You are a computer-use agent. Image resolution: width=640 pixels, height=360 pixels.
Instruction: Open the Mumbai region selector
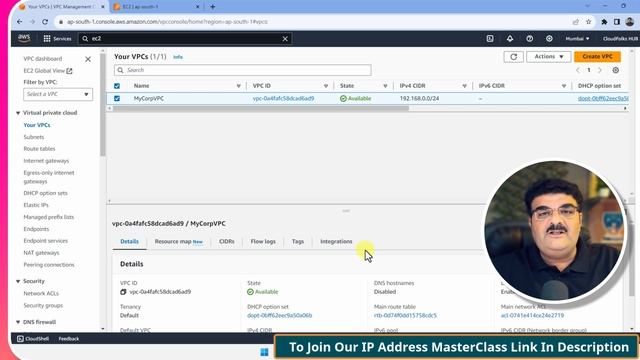[577, 38]
